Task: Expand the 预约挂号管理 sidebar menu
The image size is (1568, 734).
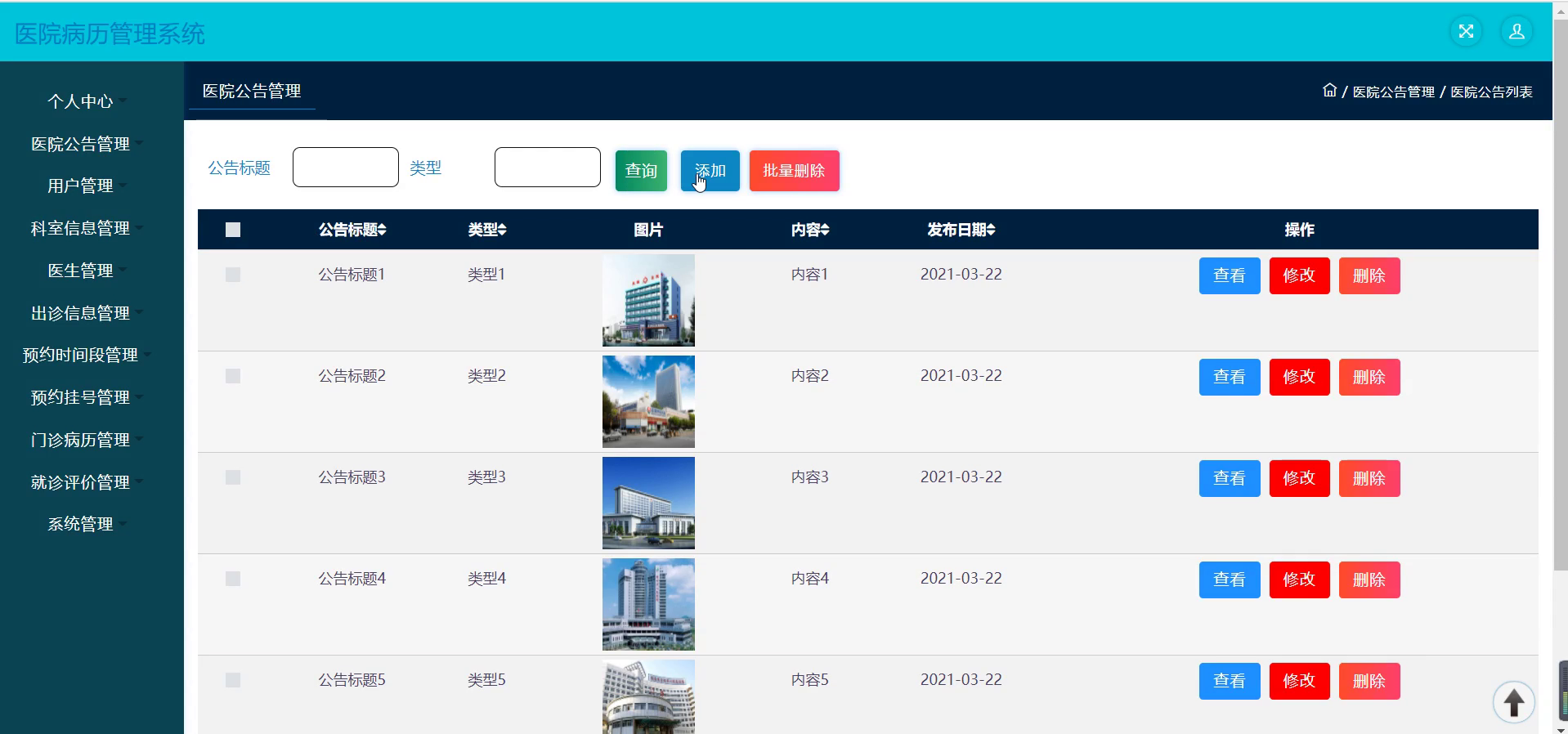Action: [86, 397]
